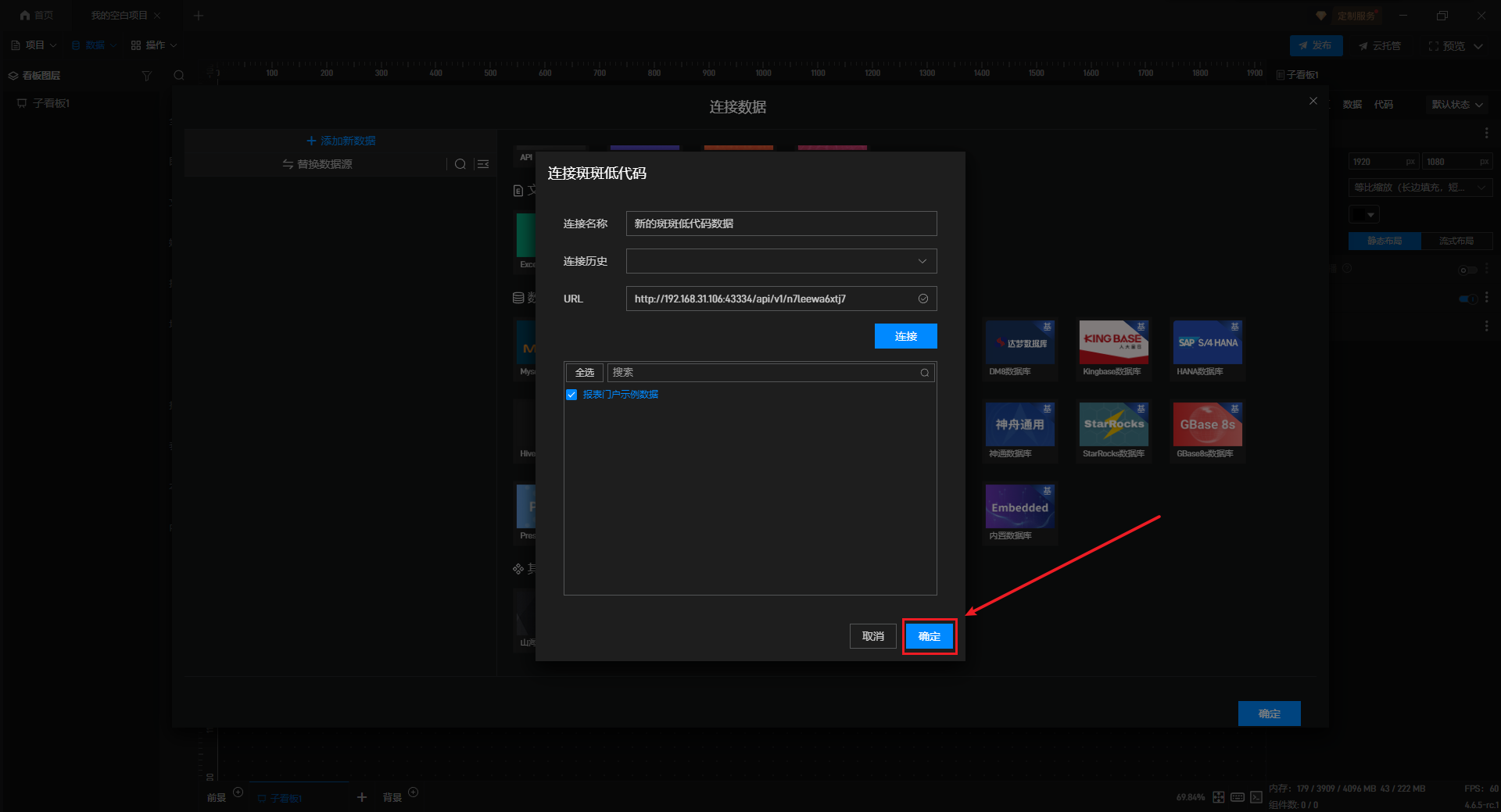Open the background color swatch picker

tap(1363, 214)
